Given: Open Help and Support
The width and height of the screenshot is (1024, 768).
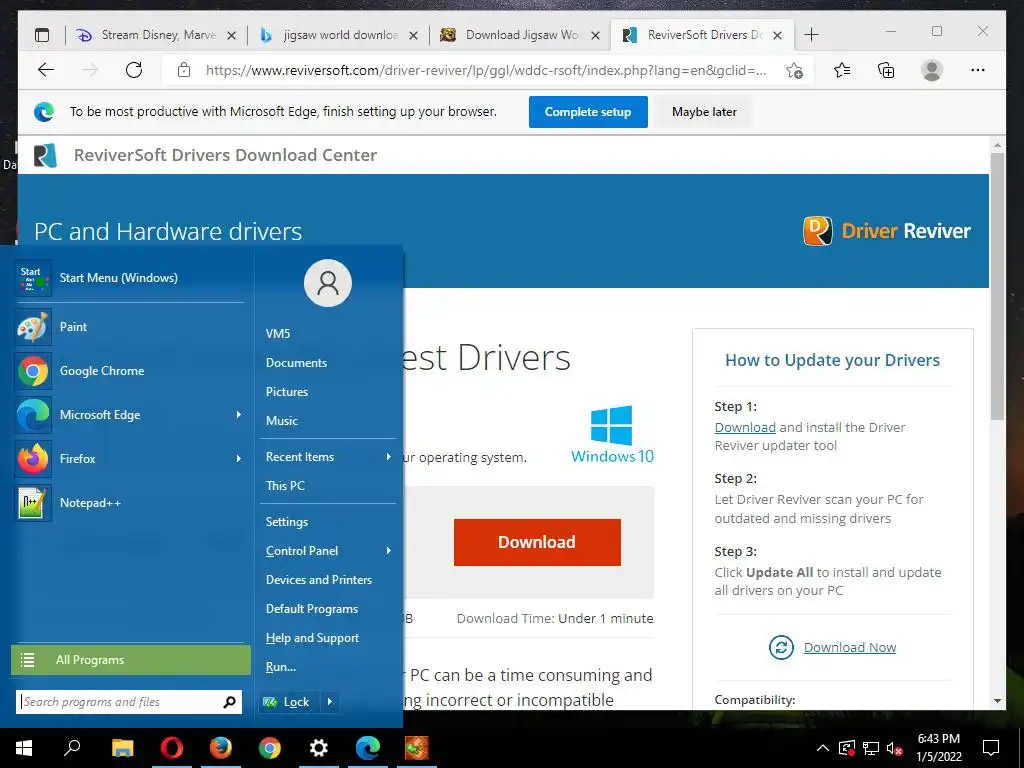Looking at the screenshot, I should point(312,637).
